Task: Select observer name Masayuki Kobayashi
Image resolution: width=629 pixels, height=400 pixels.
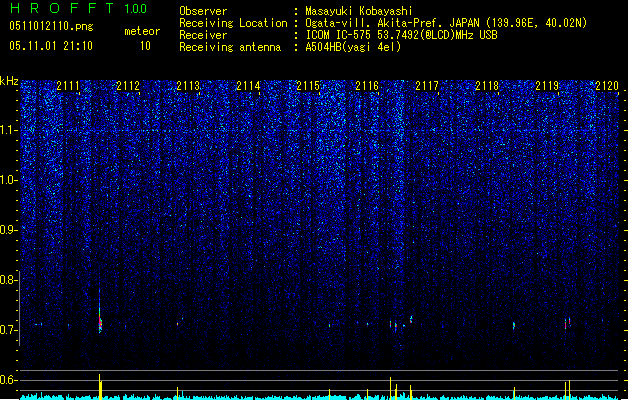Action: [x=358, y=11]
